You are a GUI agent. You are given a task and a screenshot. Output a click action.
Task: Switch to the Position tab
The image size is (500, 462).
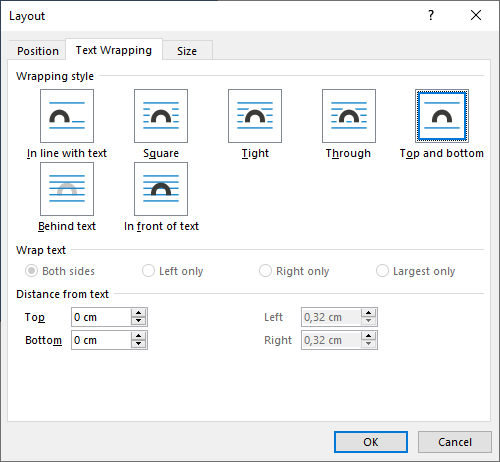click(x=38, y=51)
